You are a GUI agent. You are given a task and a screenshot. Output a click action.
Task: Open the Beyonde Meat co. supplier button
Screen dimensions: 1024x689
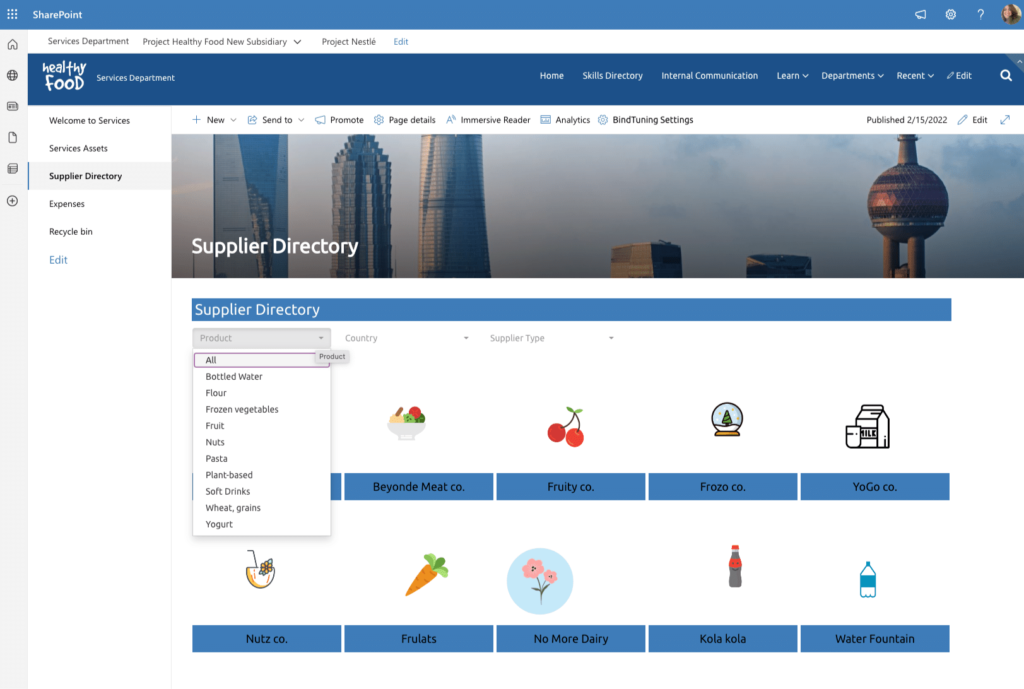419,487
